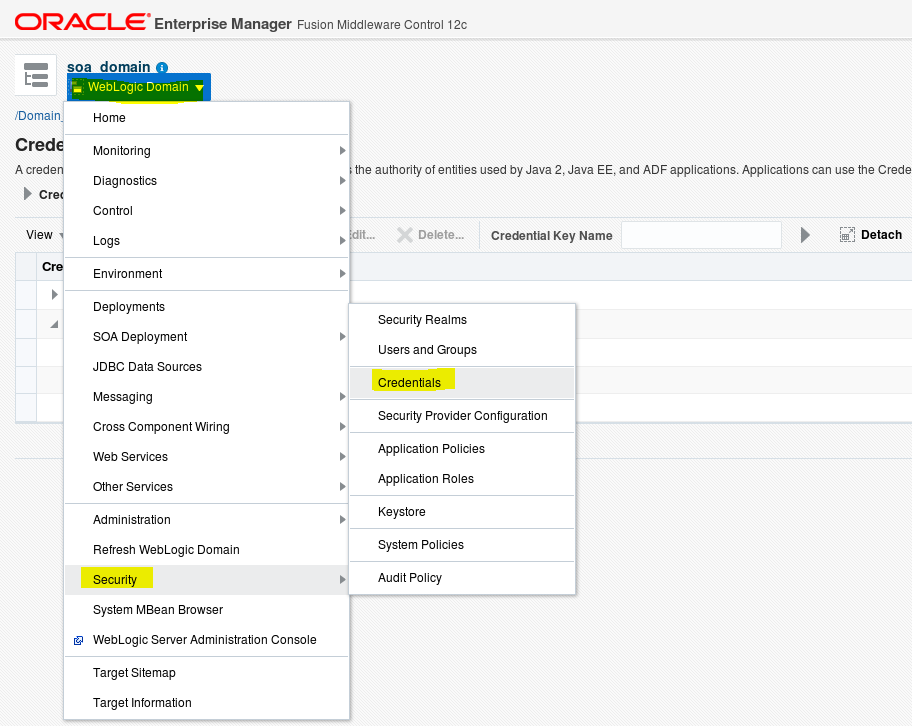
Task: Open the target navigation tree icon
Action: coord(35,75)
